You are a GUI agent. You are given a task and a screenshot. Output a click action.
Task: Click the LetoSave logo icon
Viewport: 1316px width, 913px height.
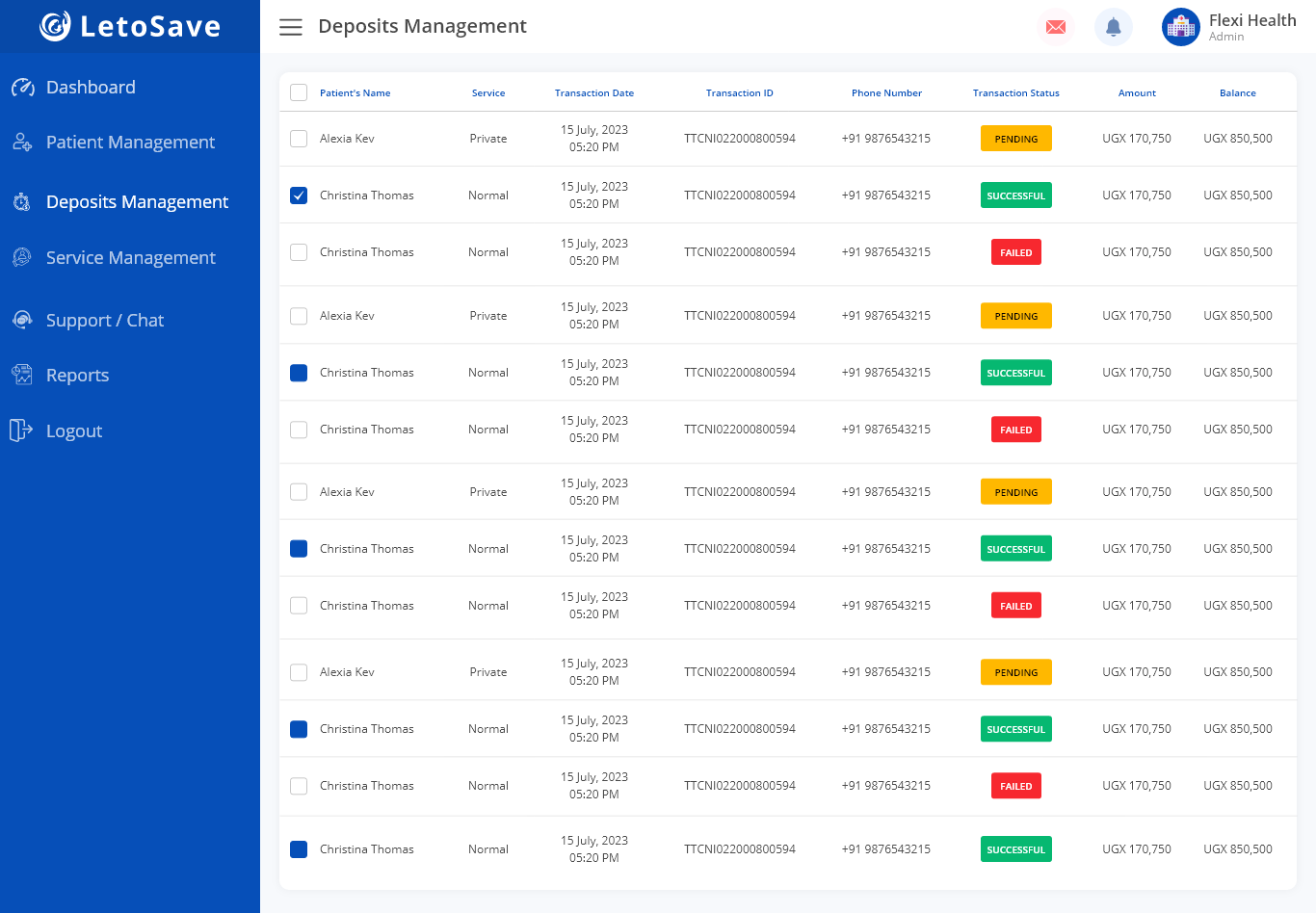(x=55, y=26)
